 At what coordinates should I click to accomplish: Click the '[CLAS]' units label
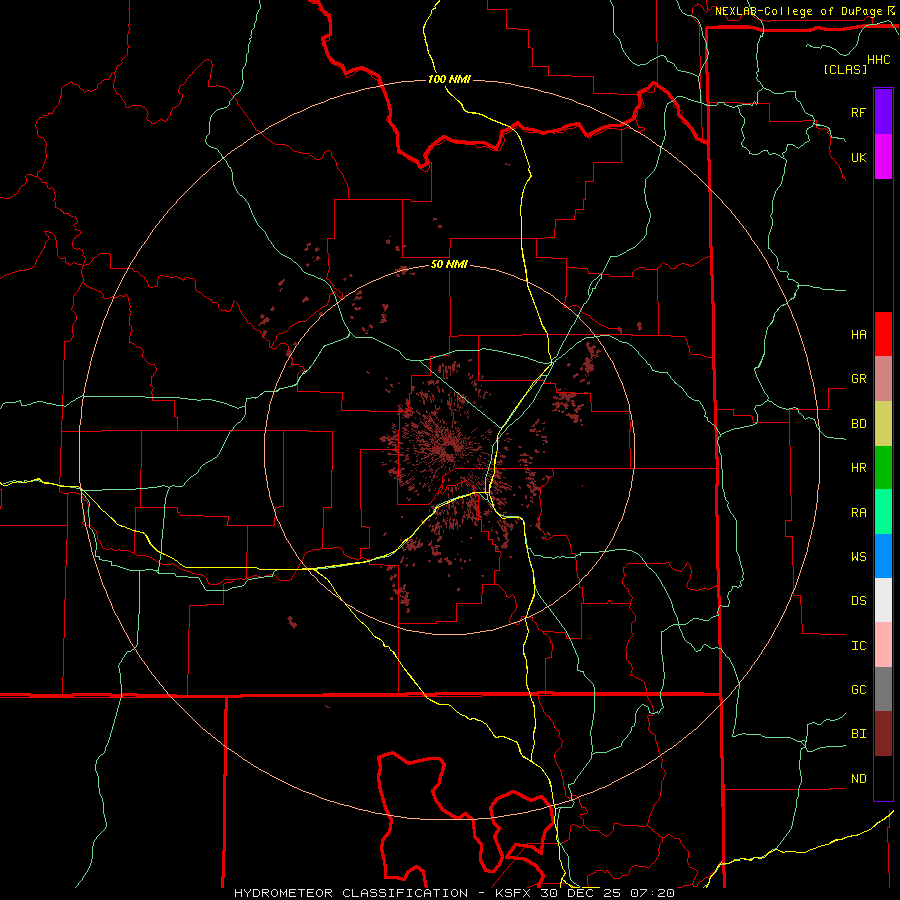click(x=845, y=69)
